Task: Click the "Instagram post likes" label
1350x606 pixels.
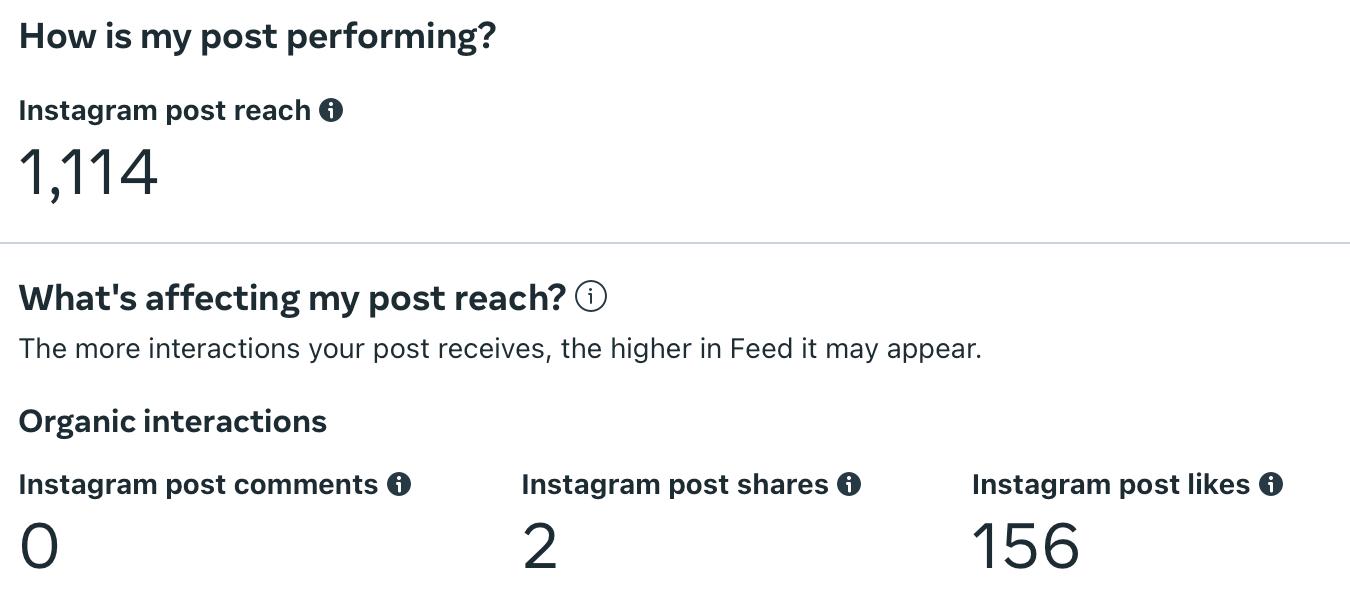Action: (1111, 485)
